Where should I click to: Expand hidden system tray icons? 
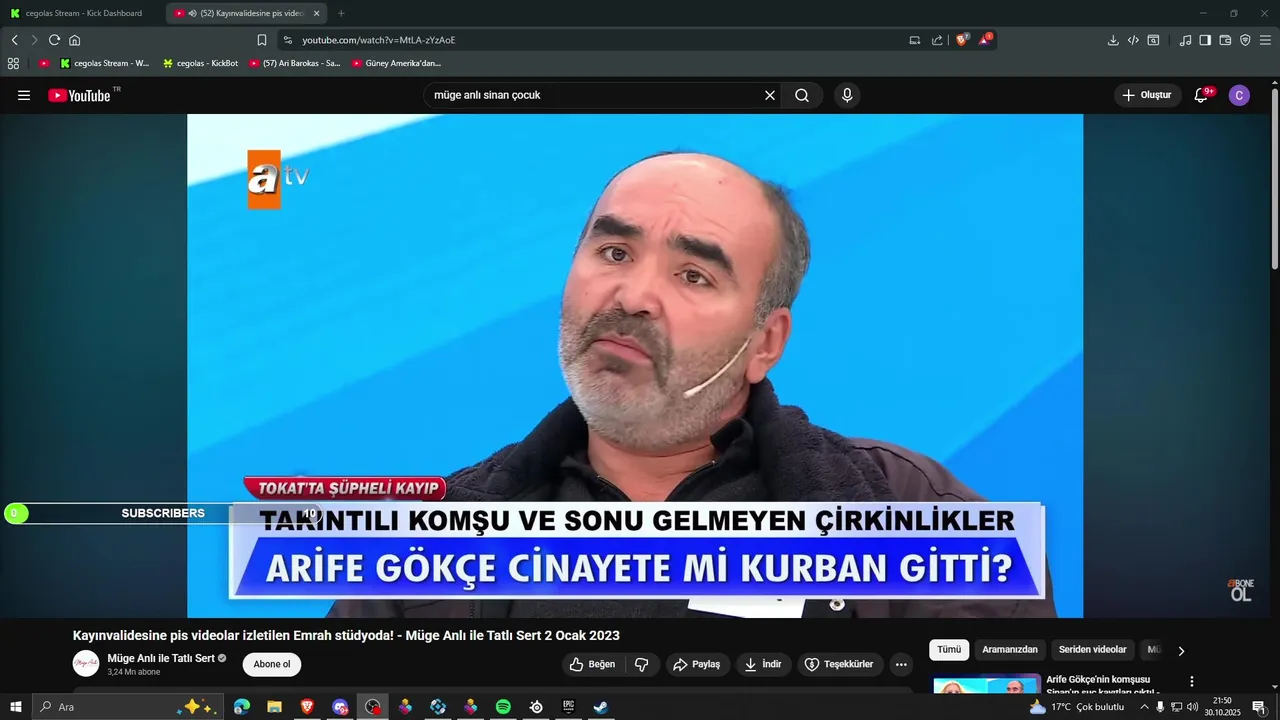coord(1144,707)
